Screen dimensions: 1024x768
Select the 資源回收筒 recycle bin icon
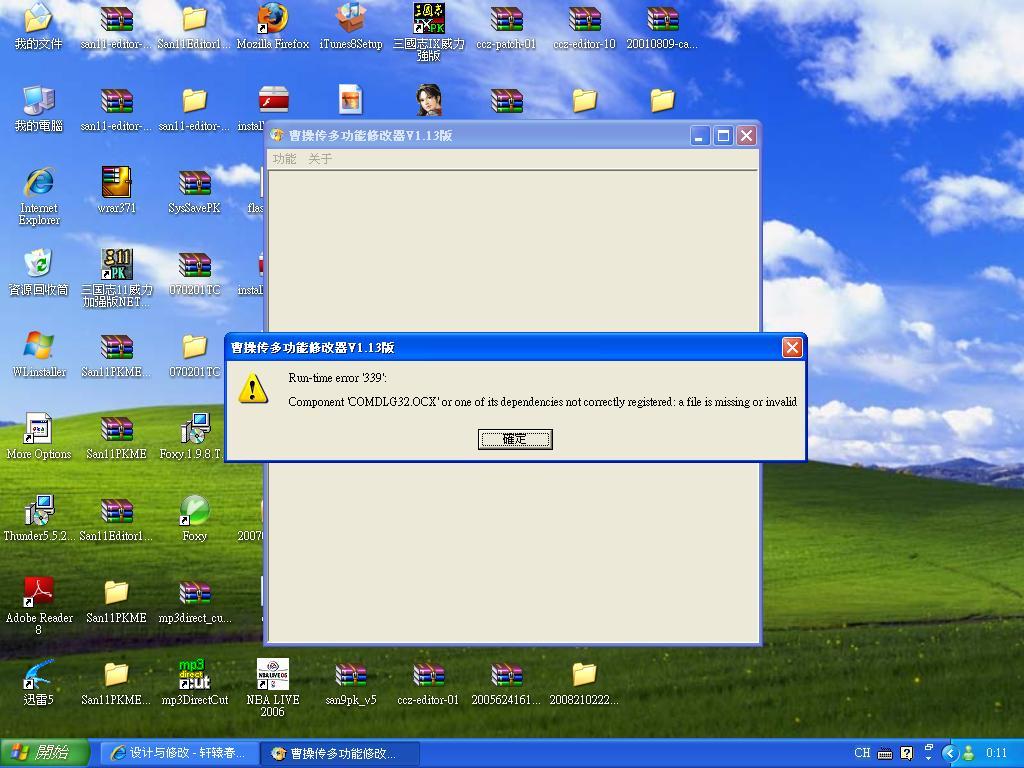(39, 266)
